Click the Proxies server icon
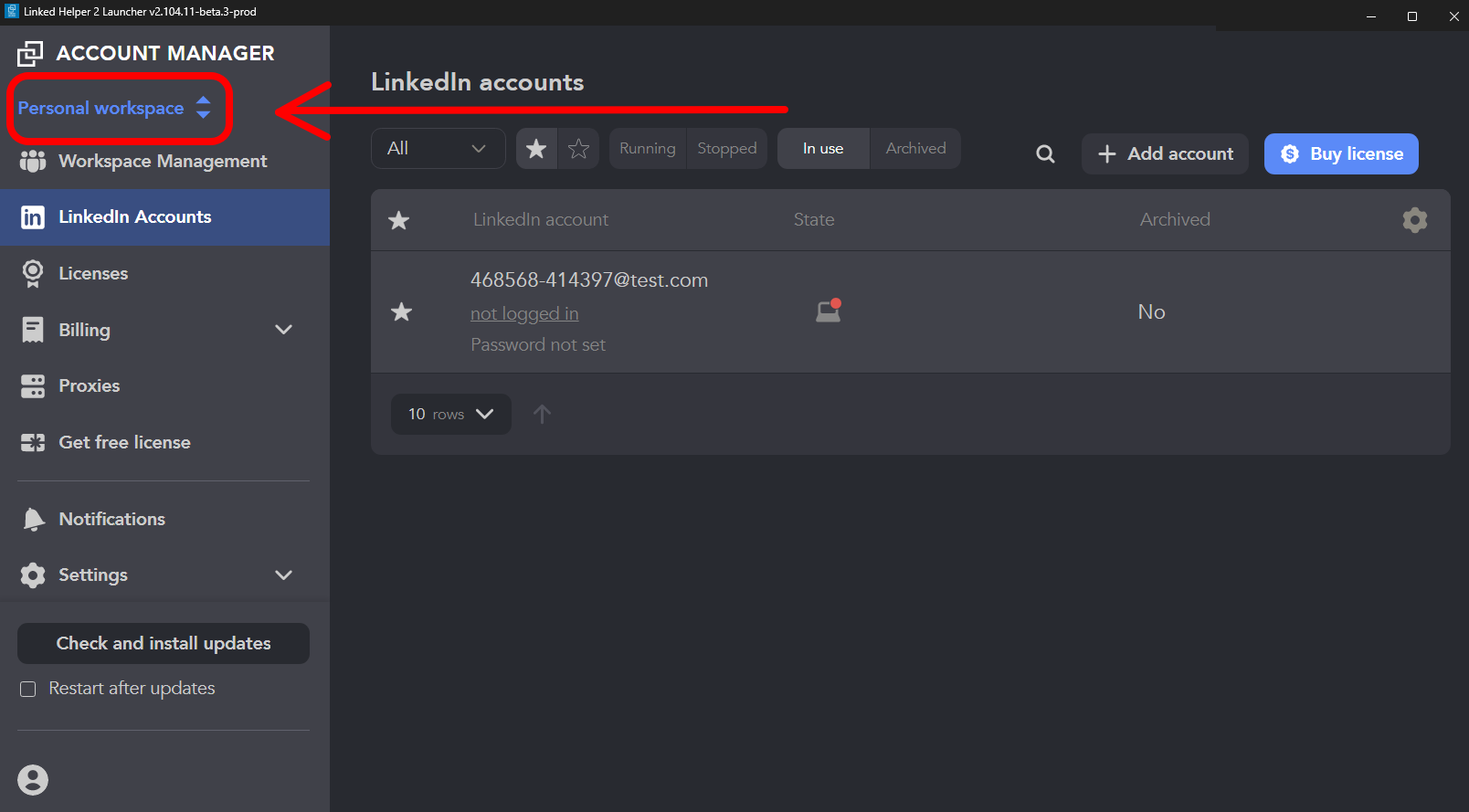 pos(33,386)
